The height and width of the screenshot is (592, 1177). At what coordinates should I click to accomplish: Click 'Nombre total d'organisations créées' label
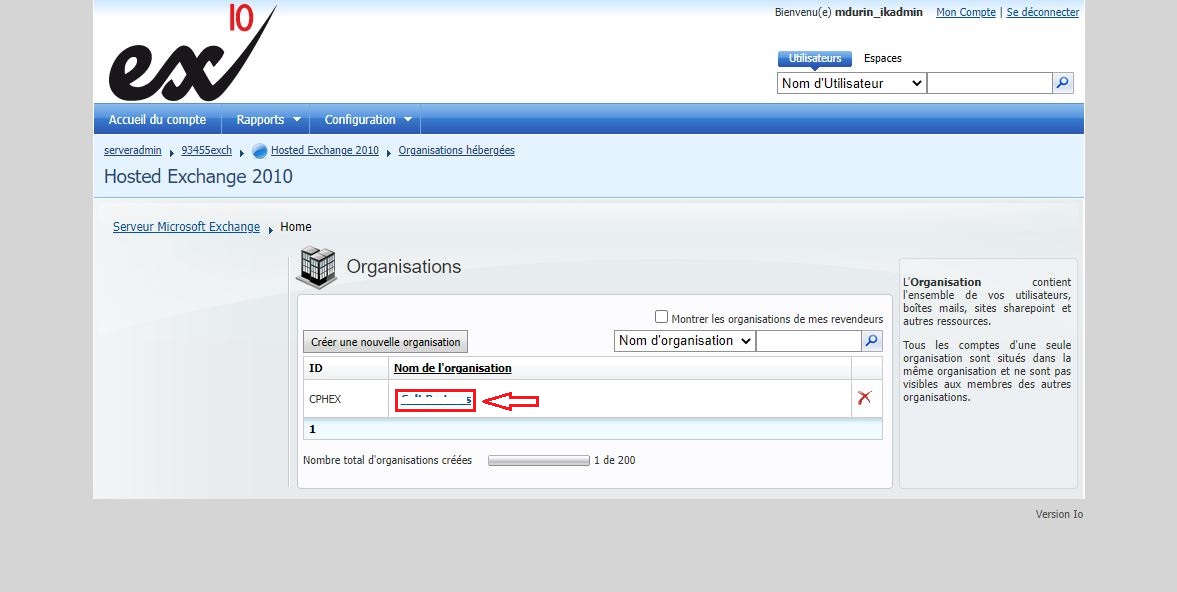pyautogui.click(x=387, y=460)
